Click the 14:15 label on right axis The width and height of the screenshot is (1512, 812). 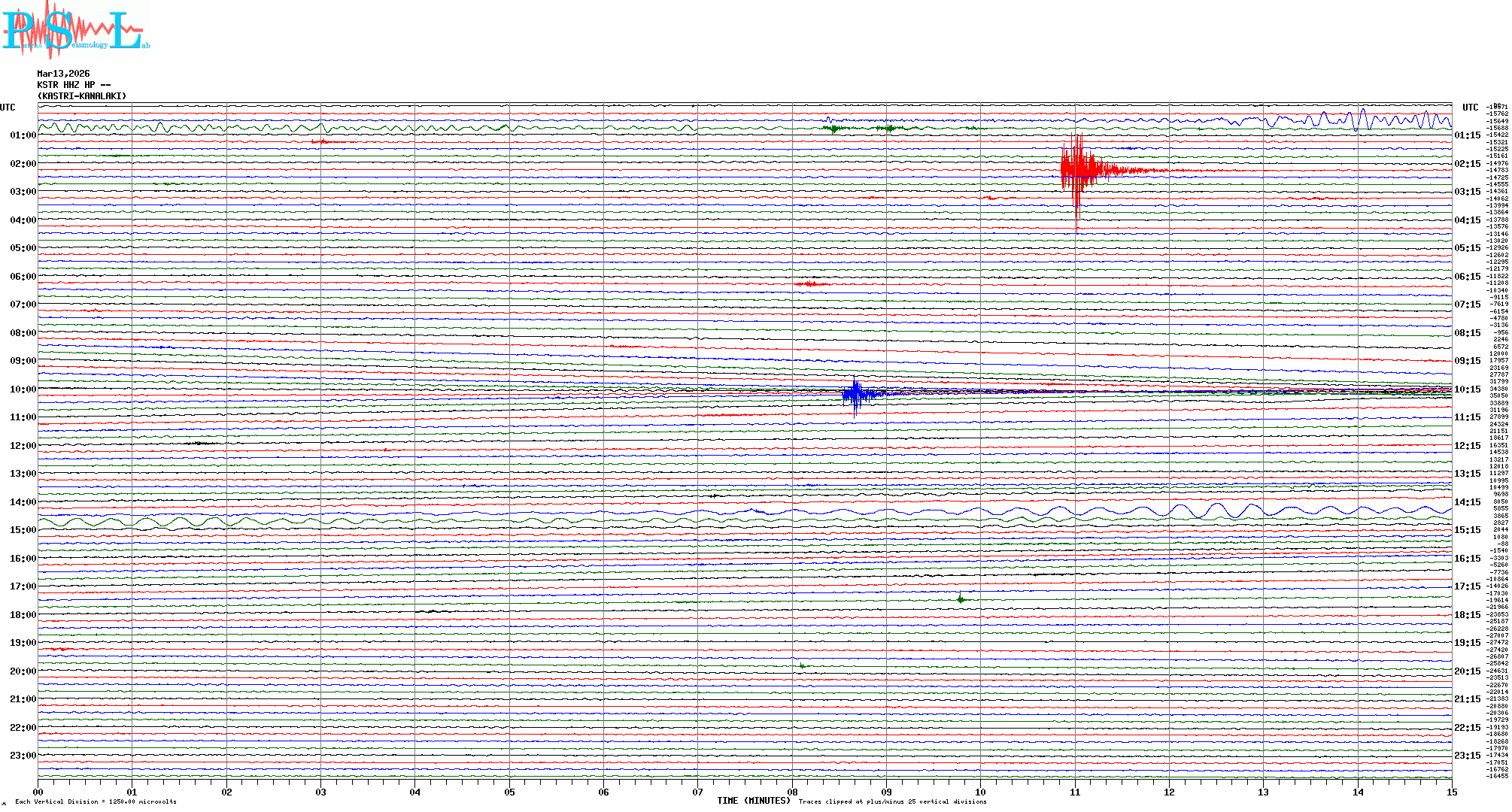tap(1467, 502)
